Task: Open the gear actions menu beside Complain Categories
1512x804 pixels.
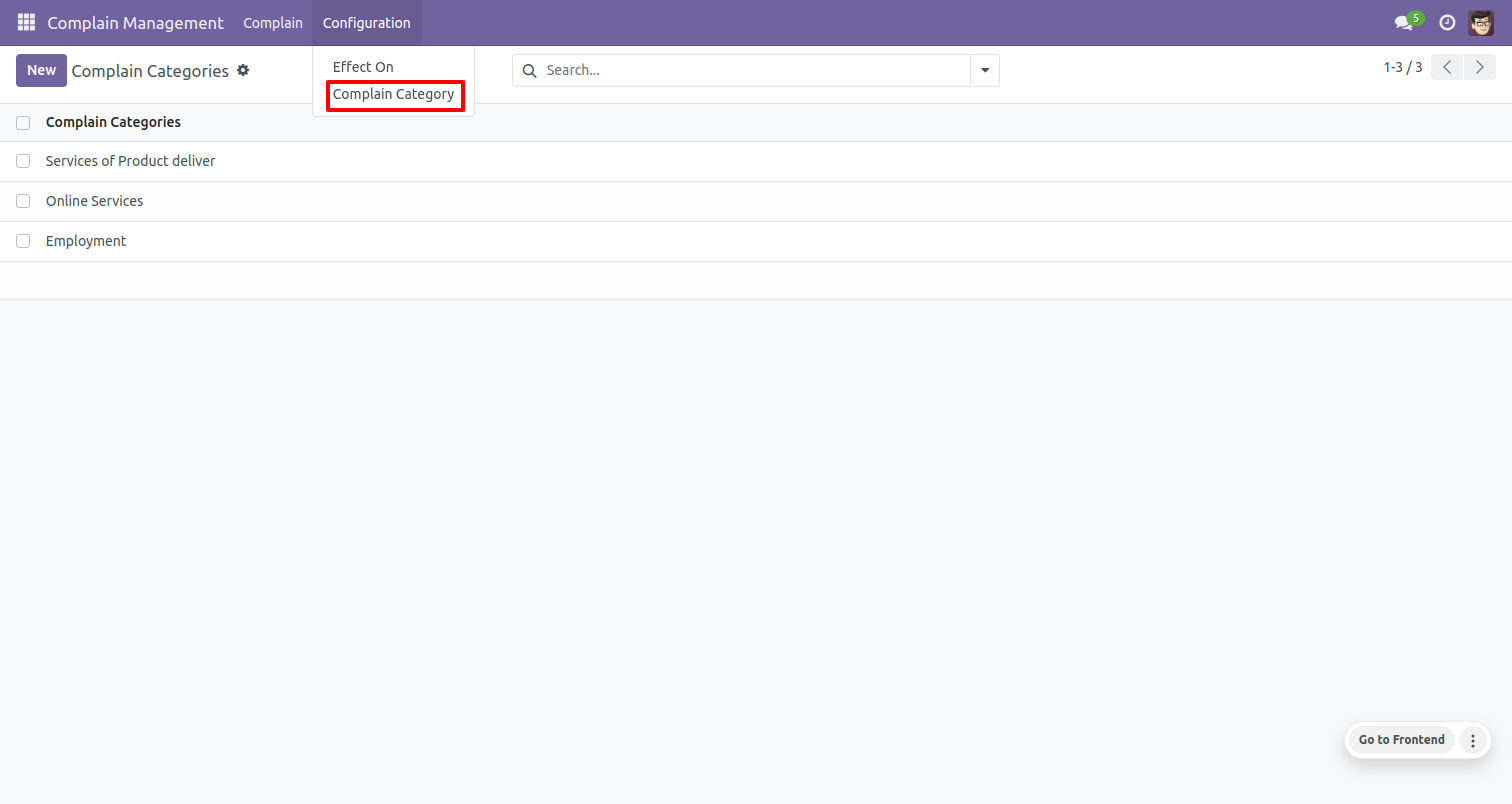Action: click(x=243, y=71)
